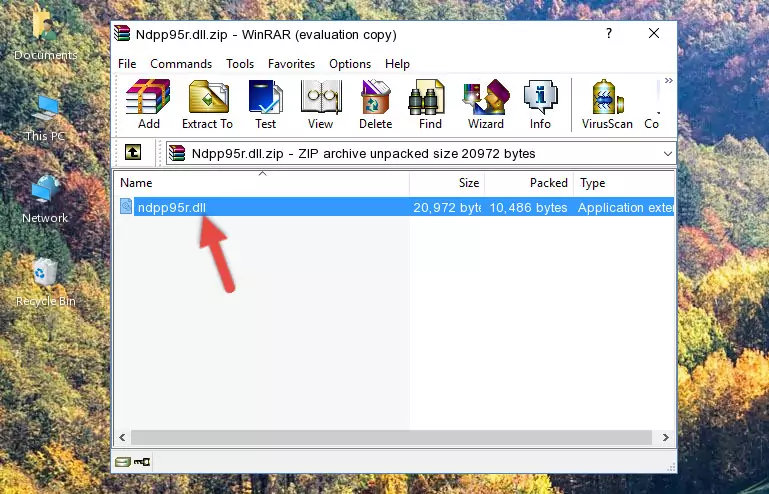Close the WinRAR window
Image resolution: width=769 pixels, height=494 pixels.
point(654,33)
